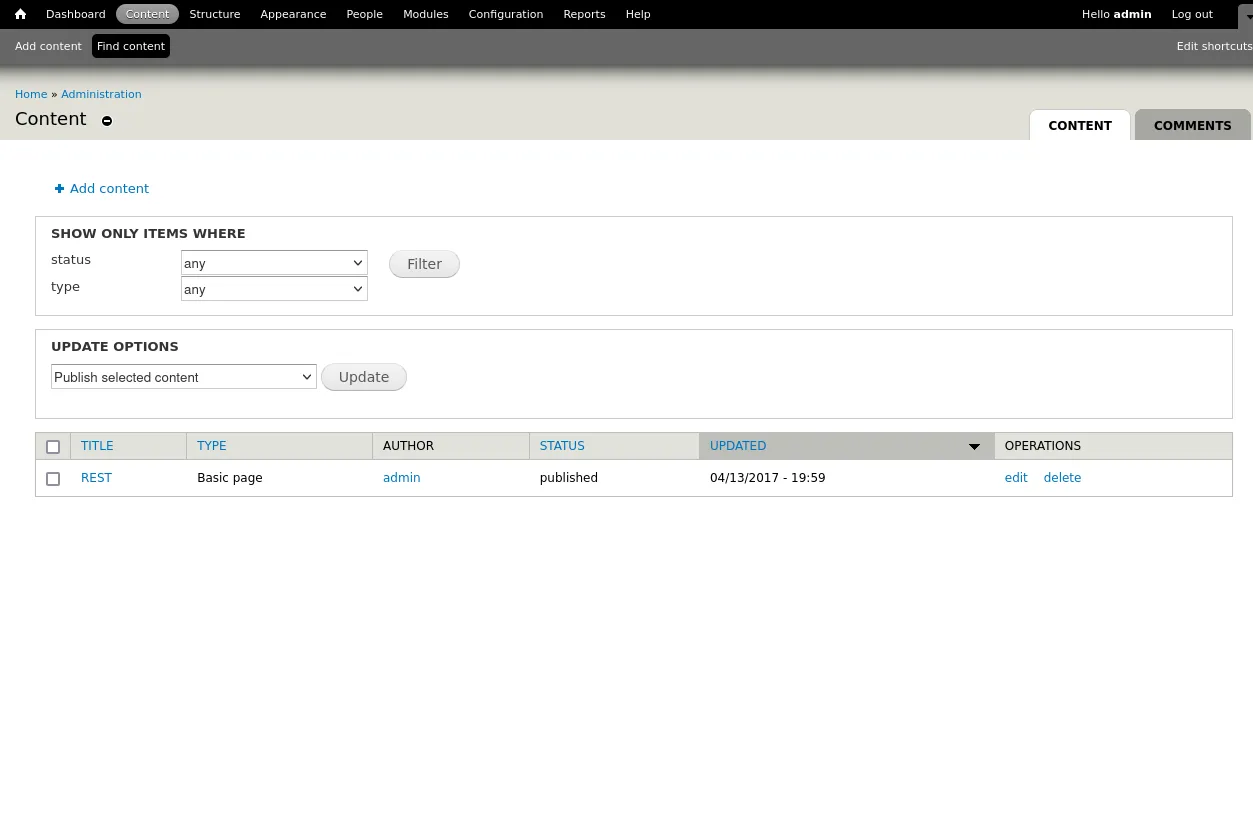Click the published status cell

point(569,478)
